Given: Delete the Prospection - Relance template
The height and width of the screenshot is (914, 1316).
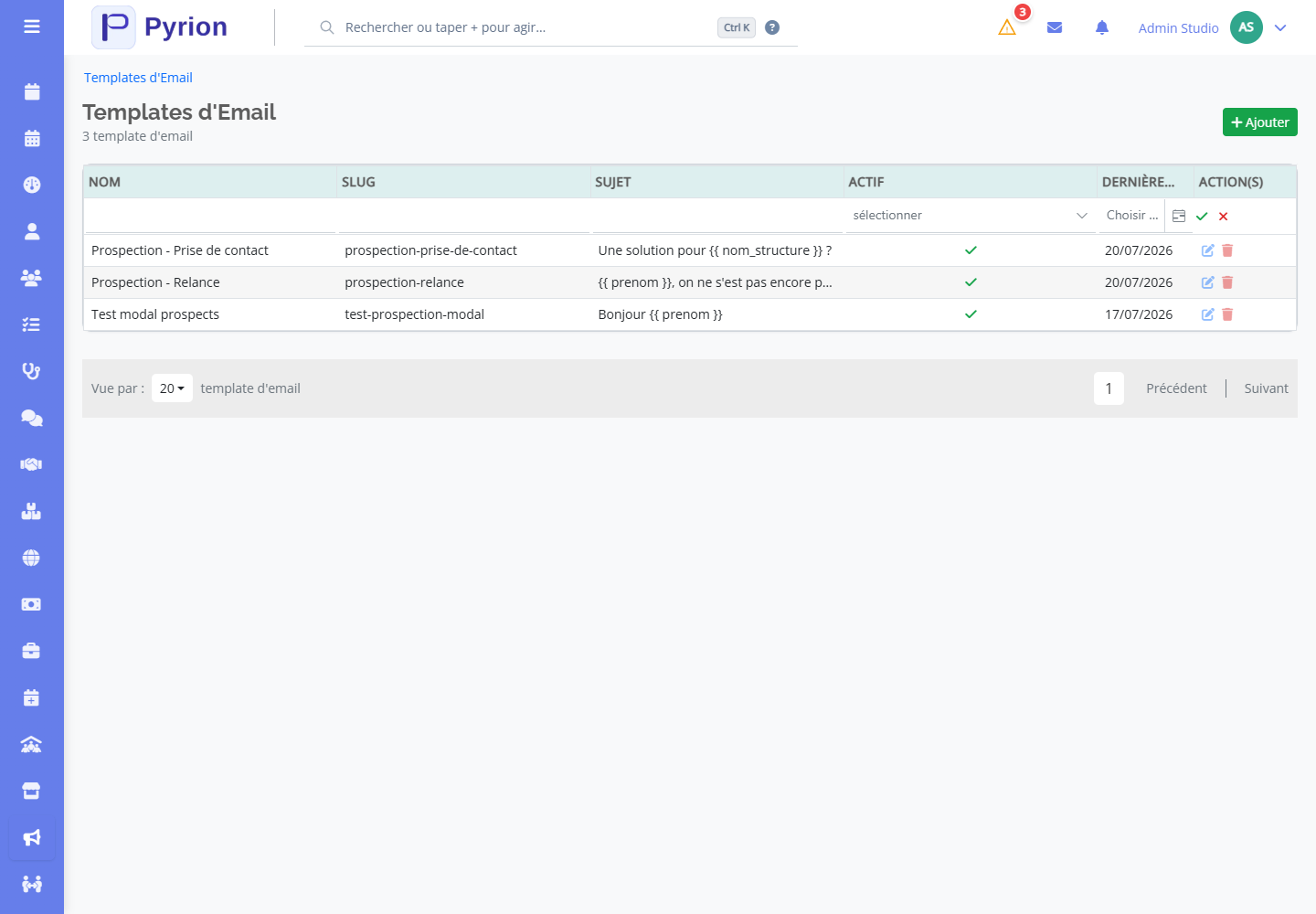Looking at the screenshot, I should tap(1227, 282).
